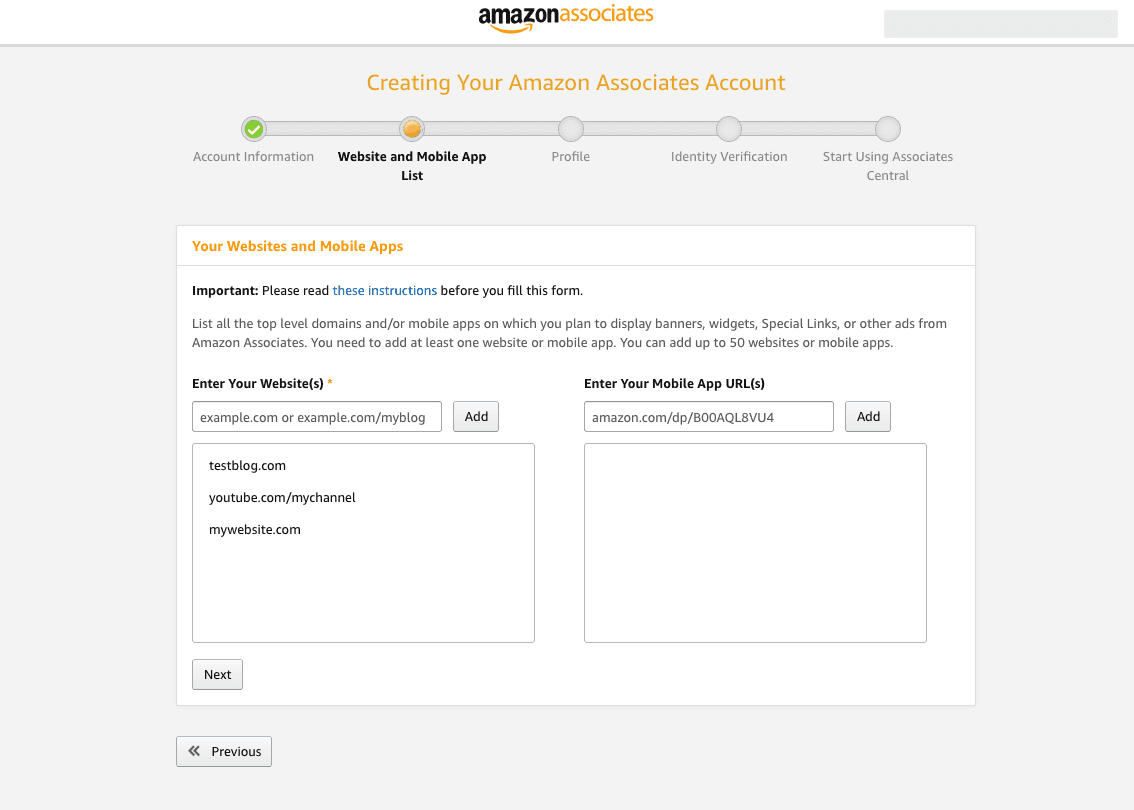1134x810 pixels.
Task: Click the orange Website and Mobile App step circle
Action: (412, 129)
